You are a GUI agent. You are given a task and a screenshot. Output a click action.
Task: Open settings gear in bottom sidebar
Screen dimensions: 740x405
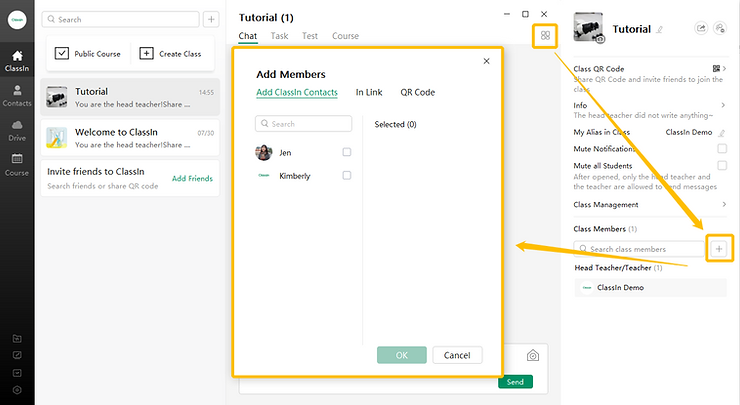click(17, 389)
